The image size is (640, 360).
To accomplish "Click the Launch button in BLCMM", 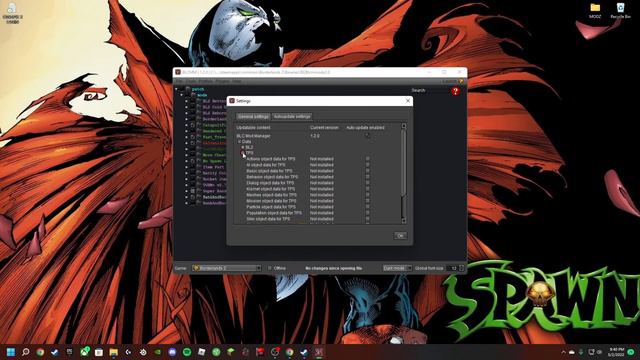I will click(x=453, y=81).
